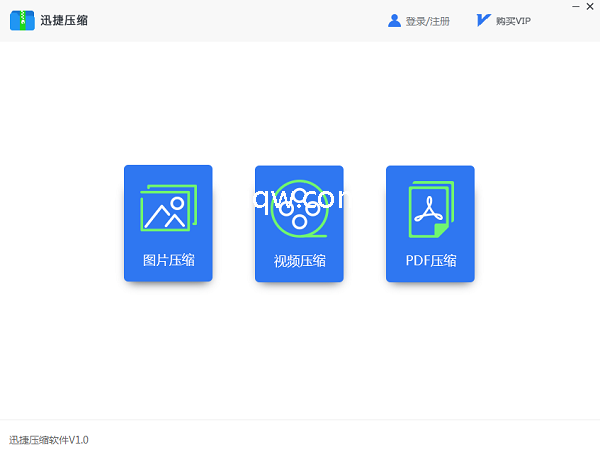Open the 购买VIP purchase link

pyautogui.click(x=513, y=21)
